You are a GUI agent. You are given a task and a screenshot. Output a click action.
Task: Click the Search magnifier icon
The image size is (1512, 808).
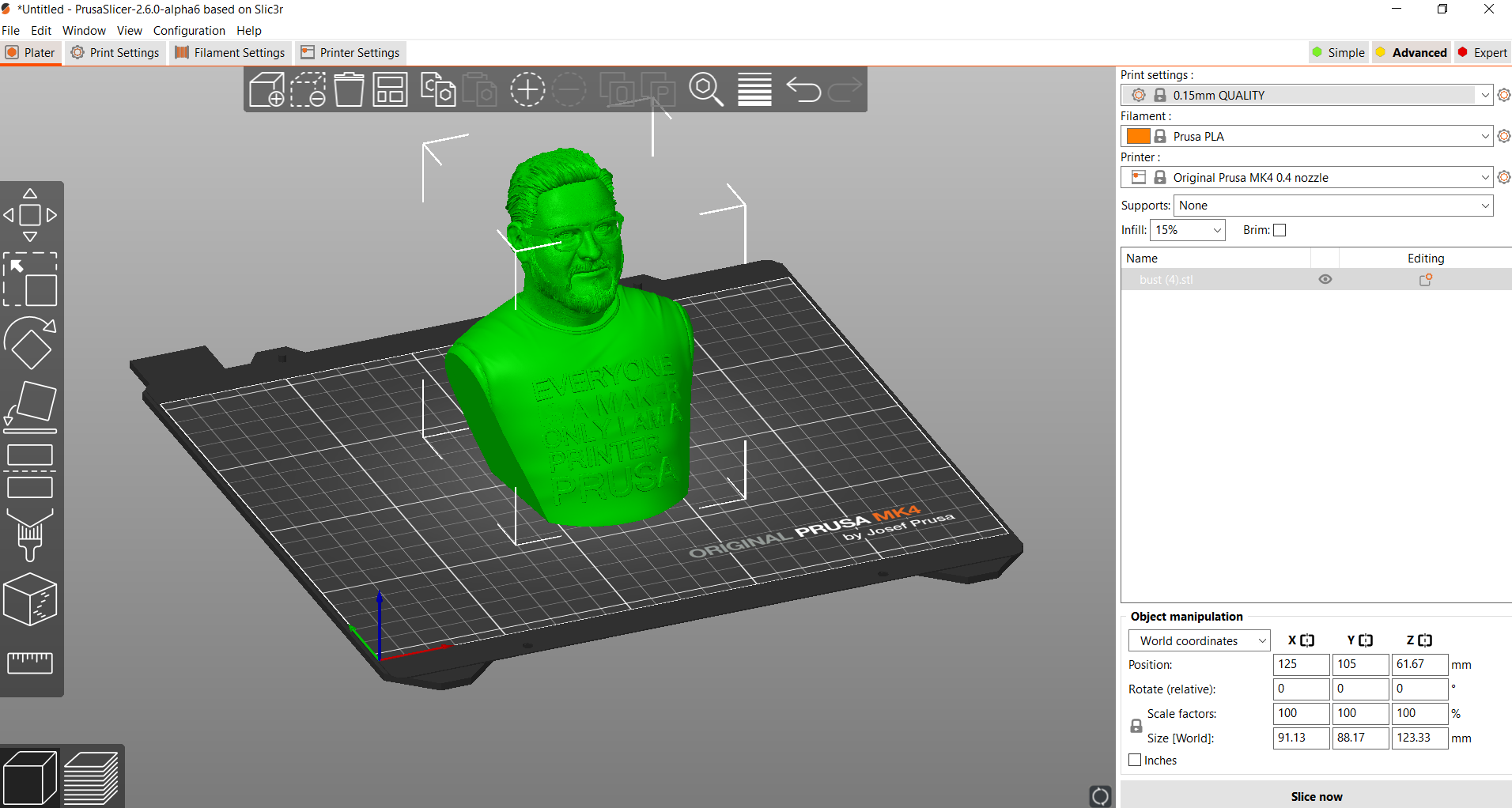coord(706,89)
